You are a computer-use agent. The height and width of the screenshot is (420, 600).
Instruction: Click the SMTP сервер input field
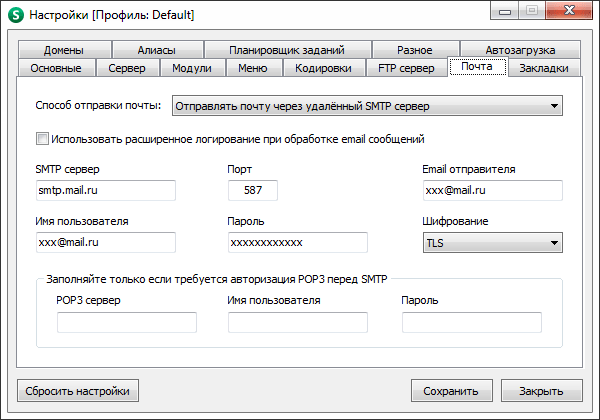pyautogui.click(x=105, y=190)
